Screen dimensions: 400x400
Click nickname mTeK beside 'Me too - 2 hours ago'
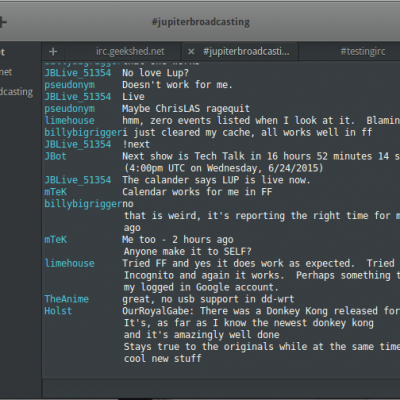(56, 240)
